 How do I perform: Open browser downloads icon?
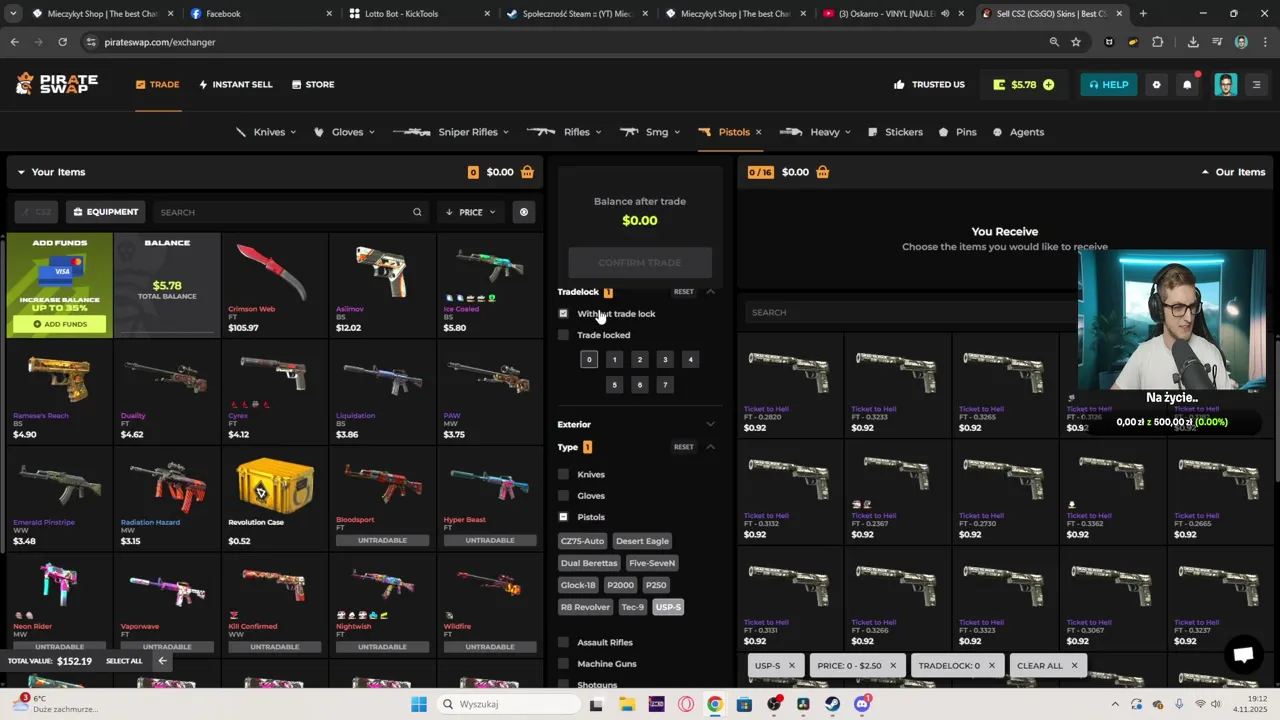[x=1193, y=42]
